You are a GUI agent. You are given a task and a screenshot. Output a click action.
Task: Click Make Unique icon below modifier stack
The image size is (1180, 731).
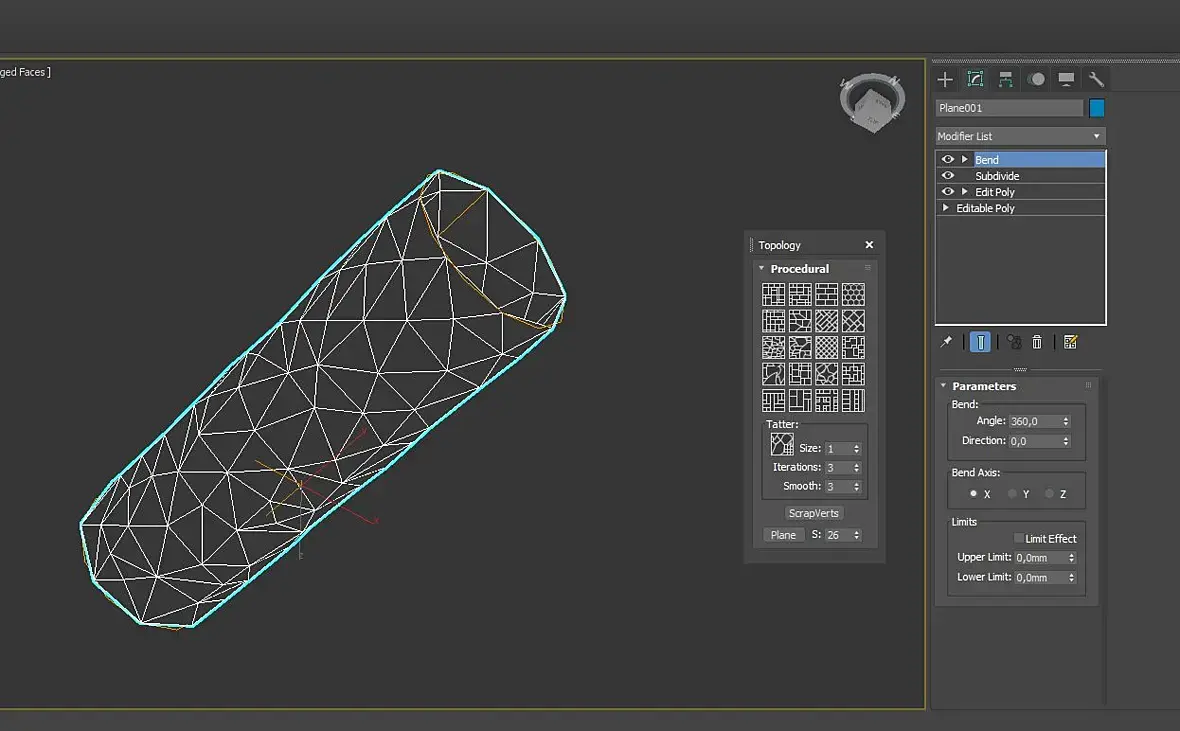pyautogui.click(x=1014, y=342)
